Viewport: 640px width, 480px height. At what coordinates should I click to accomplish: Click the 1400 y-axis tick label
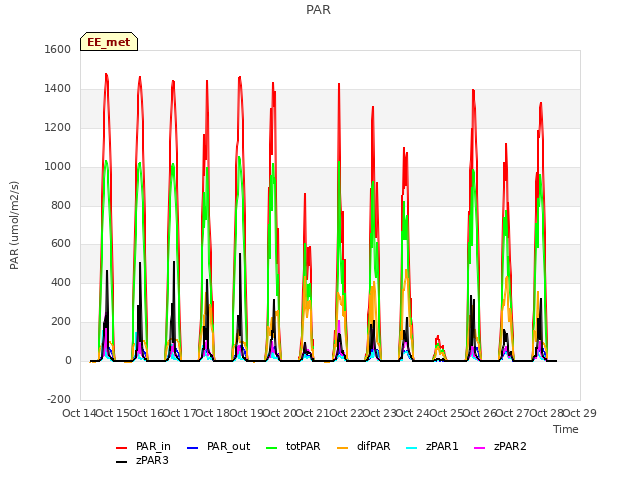point(58,88)
